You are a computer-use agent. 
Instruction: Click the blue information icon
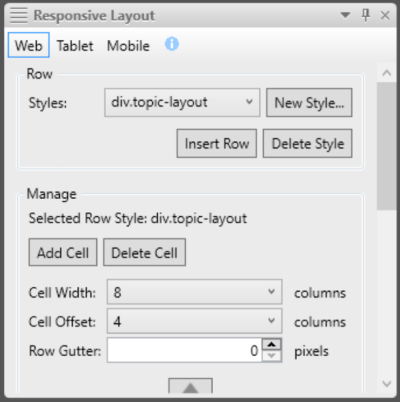pos(172,44)
